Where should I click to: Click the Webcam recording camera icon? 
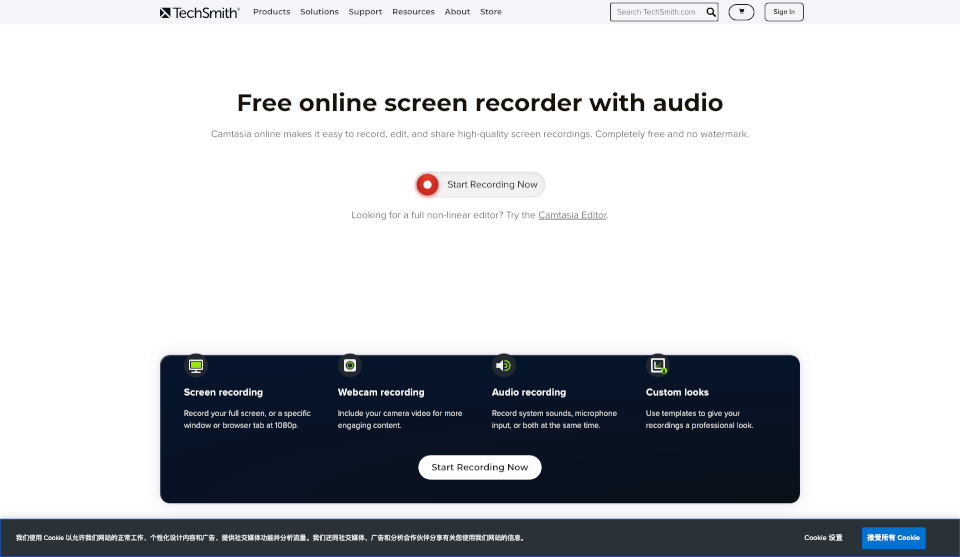click(350, 365)
